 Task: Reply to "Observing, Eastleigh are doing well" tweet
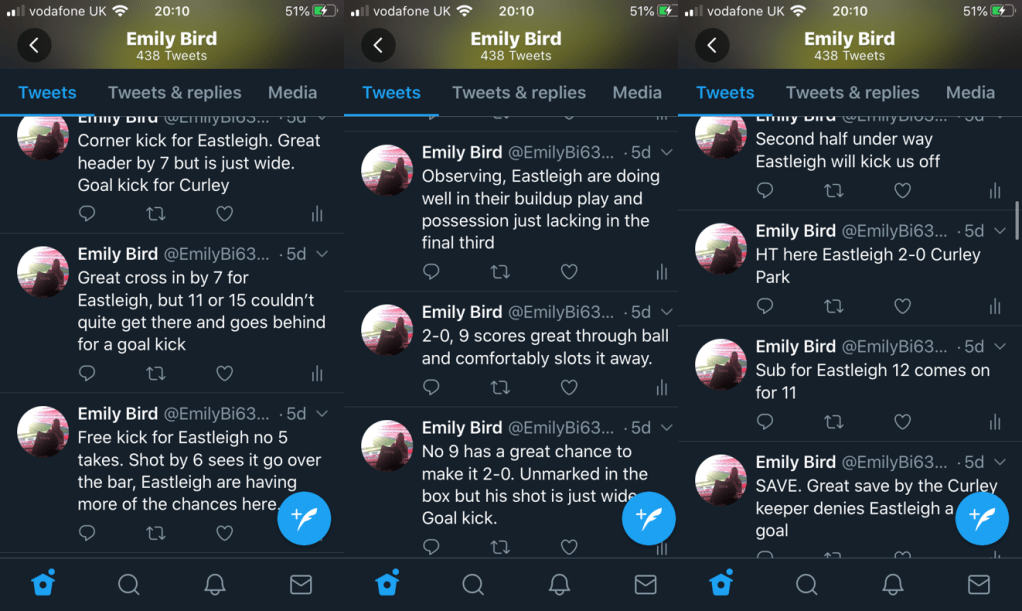431,271
